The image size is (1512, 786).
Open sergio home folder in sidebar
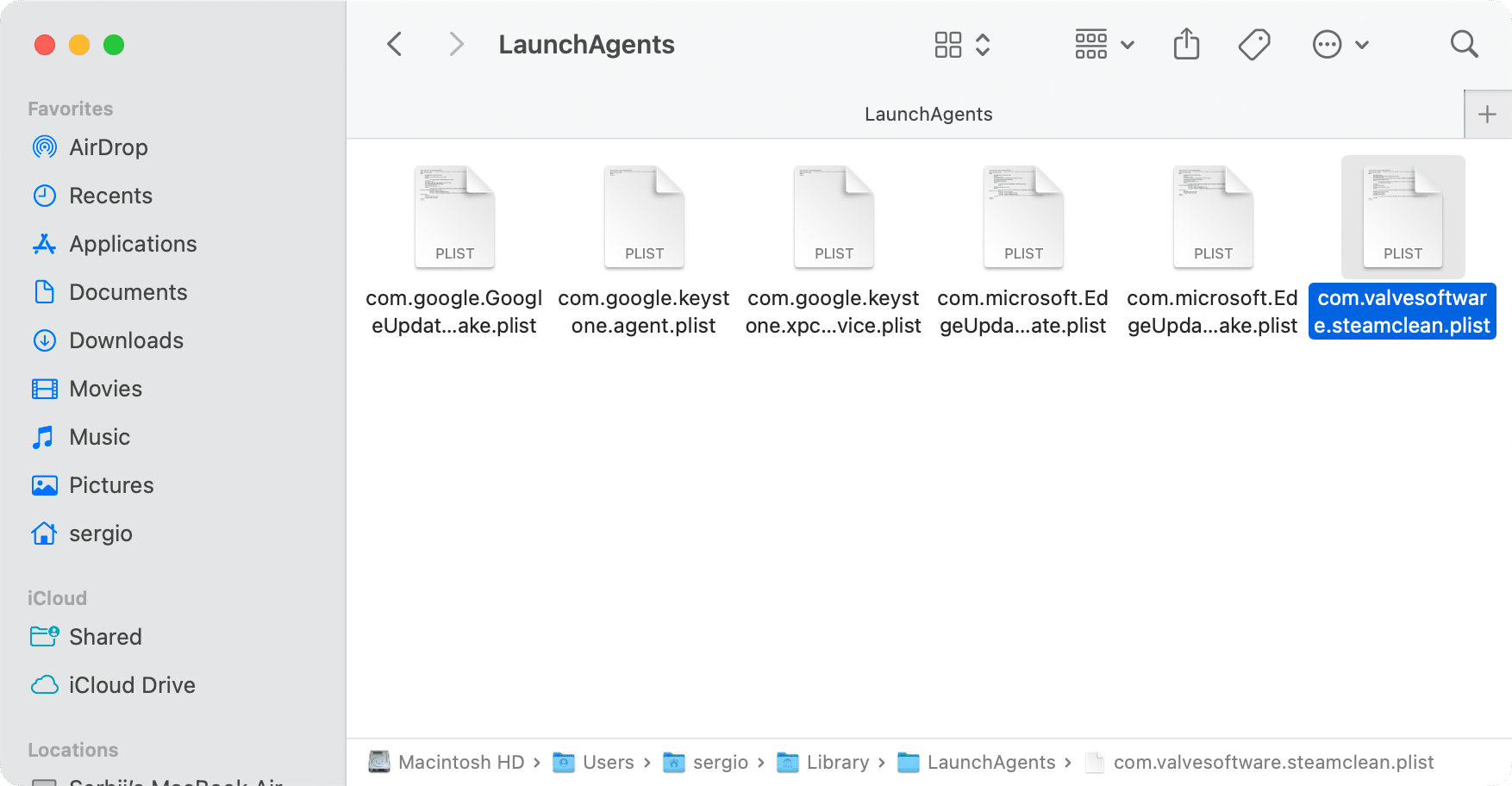pos(100,533)
